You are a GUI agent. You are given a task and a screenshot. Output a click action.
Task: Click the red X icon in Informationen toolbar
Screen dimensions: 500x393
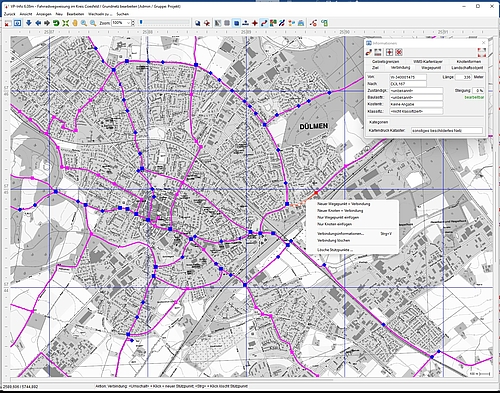click(399, 52)
